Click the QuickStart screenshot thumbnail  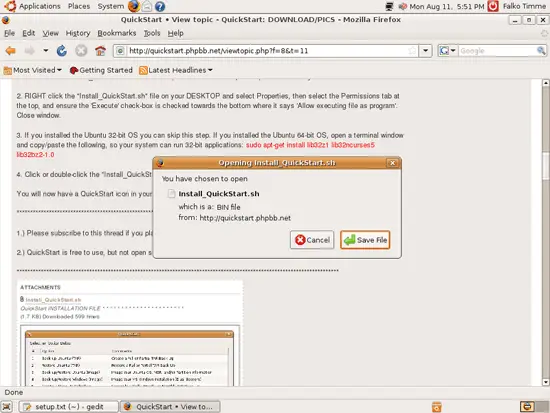[x=129, y=357]
